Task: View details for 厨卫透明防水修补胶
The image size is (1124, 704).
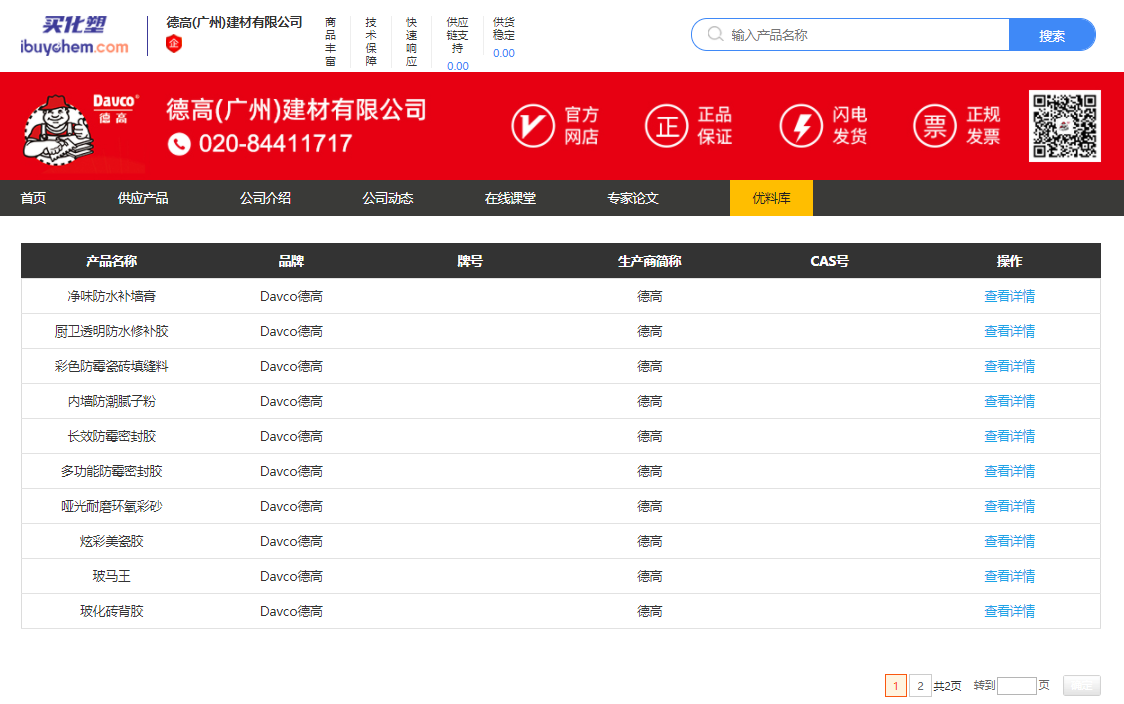Action: [1009, 331]
